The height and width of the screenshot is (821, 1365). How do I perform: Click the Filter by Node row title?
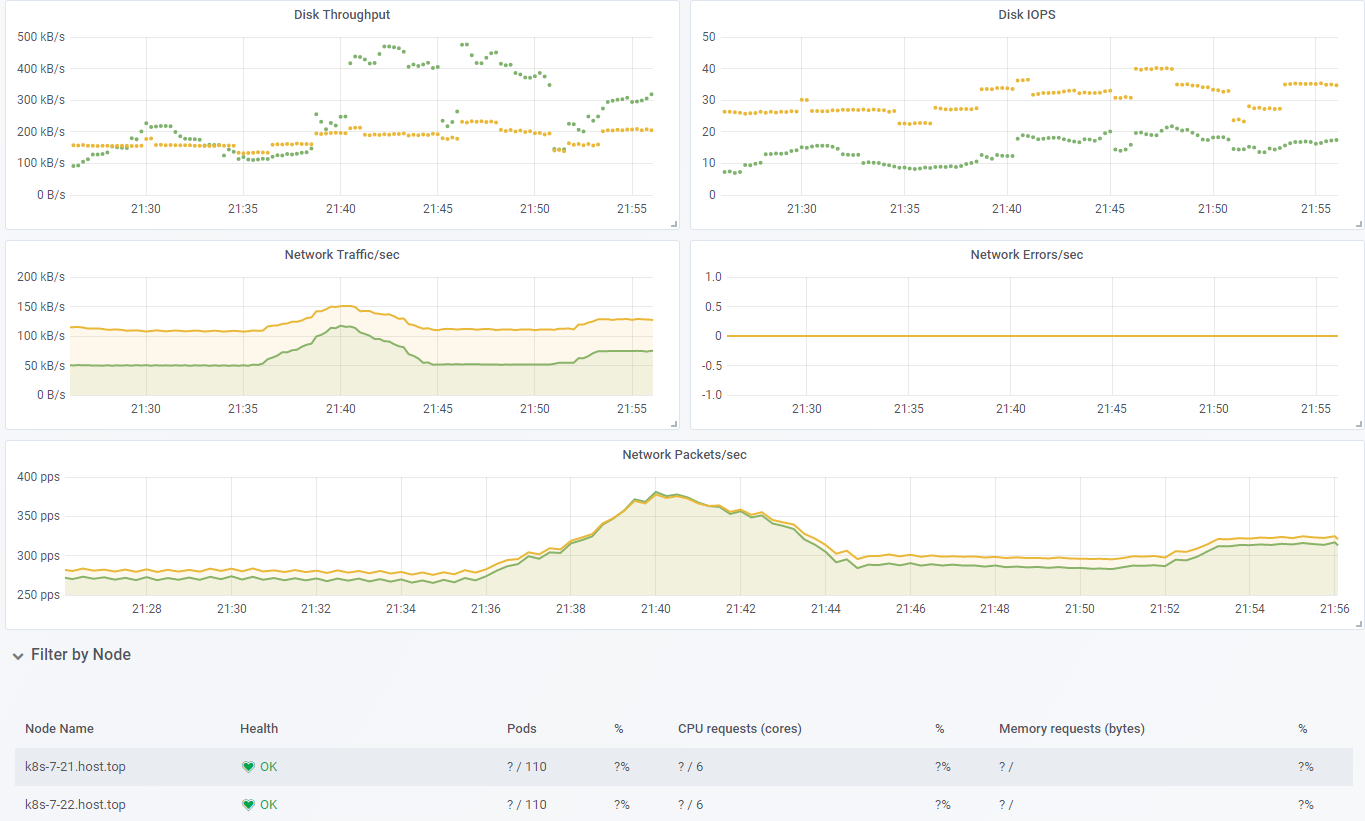click(81, 655)
